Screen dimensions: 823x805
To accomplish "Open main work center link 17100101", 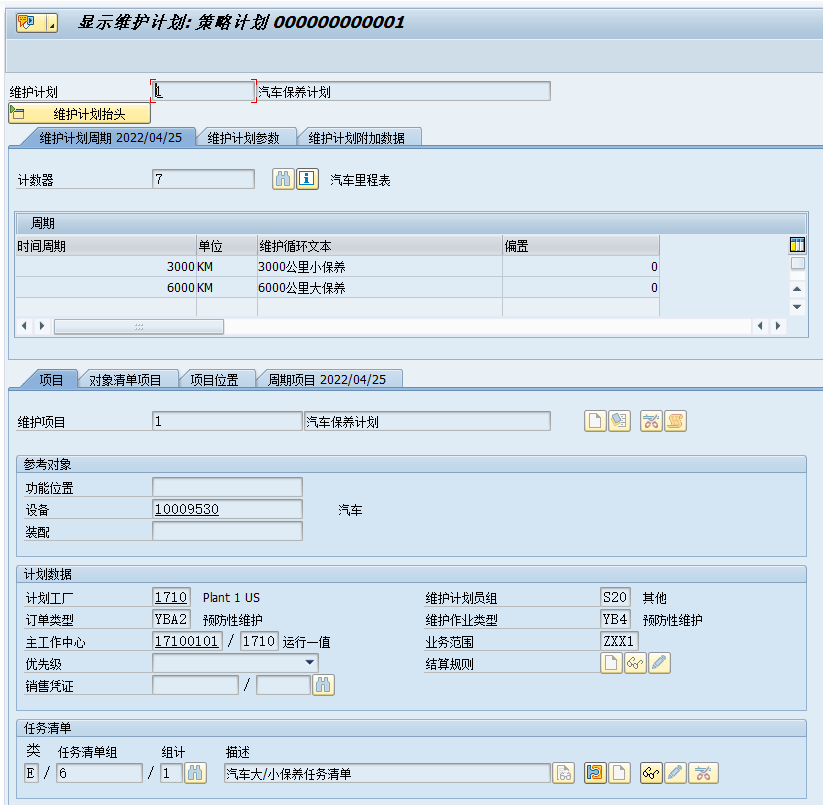I will [187, 641].
